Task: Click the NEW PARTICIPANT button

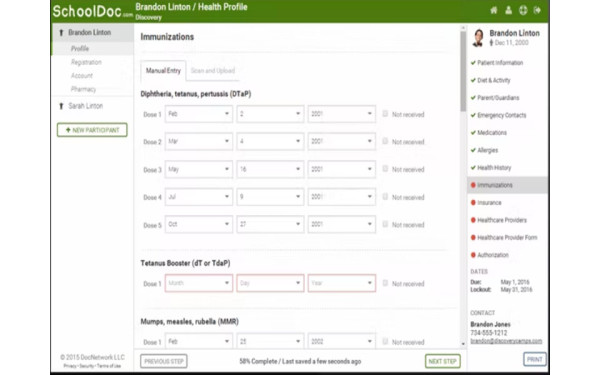Action: (x=92, y=130)
